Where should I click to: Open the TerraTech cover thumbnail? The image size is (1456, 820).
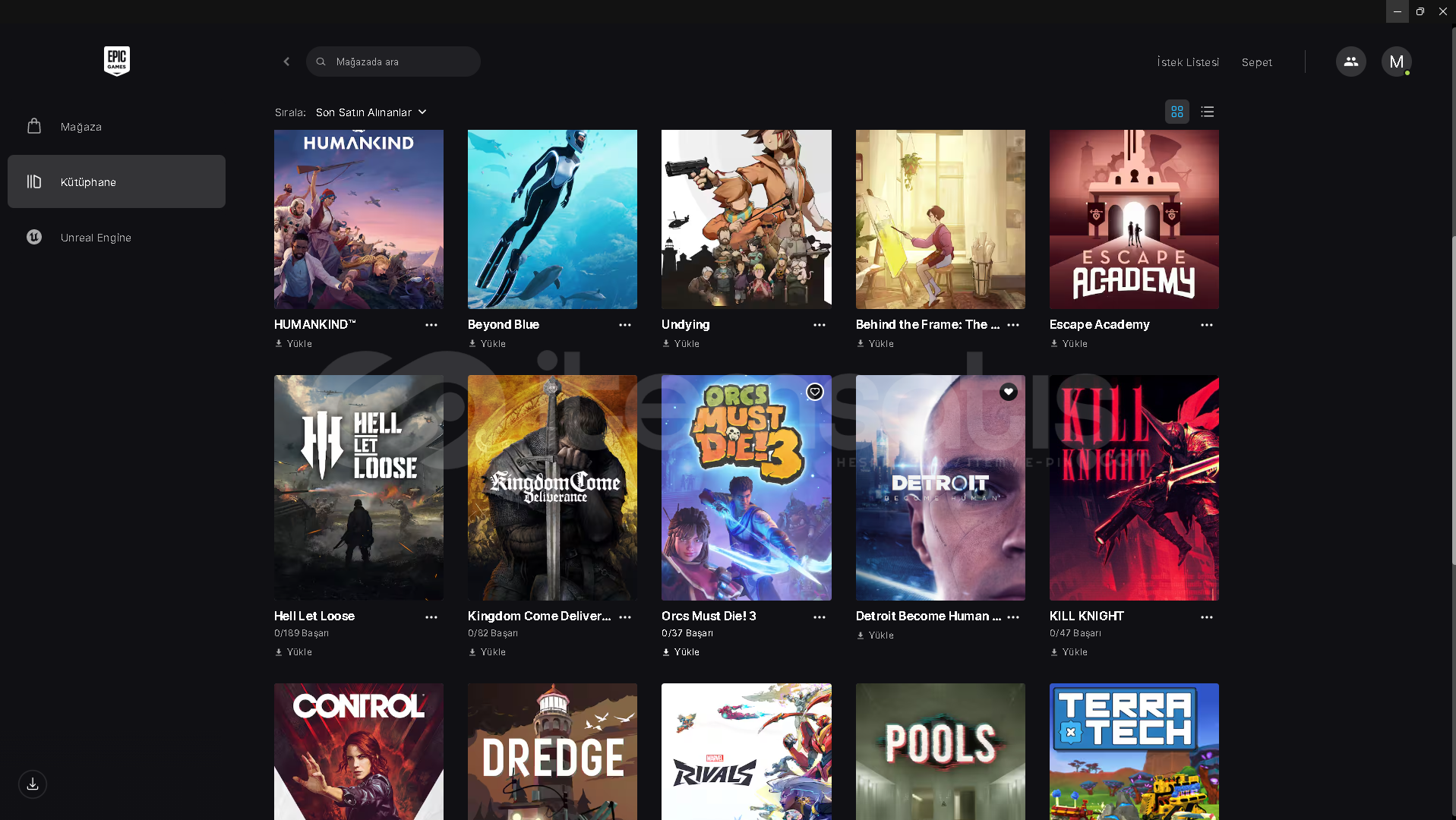[1134, 752]
